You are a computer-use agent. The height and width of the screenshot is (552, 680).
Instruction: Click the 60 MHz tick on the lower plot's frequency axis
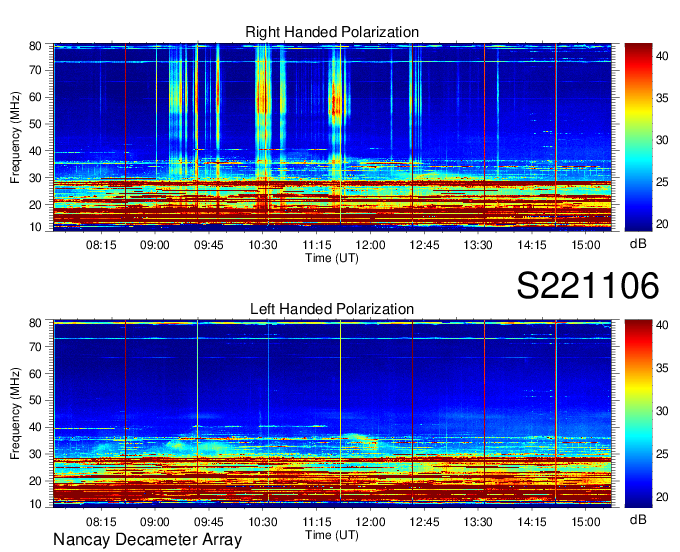[x=35, y=374]
